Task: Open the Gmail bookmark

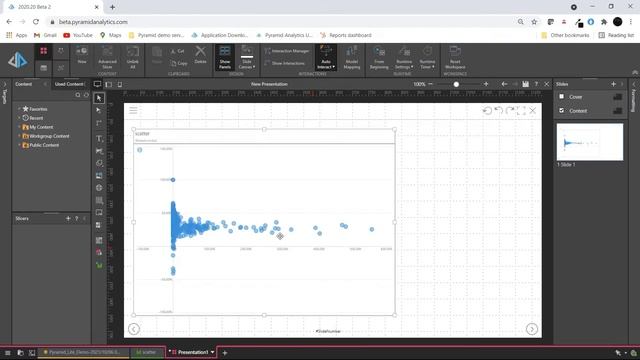Action: 45,35
